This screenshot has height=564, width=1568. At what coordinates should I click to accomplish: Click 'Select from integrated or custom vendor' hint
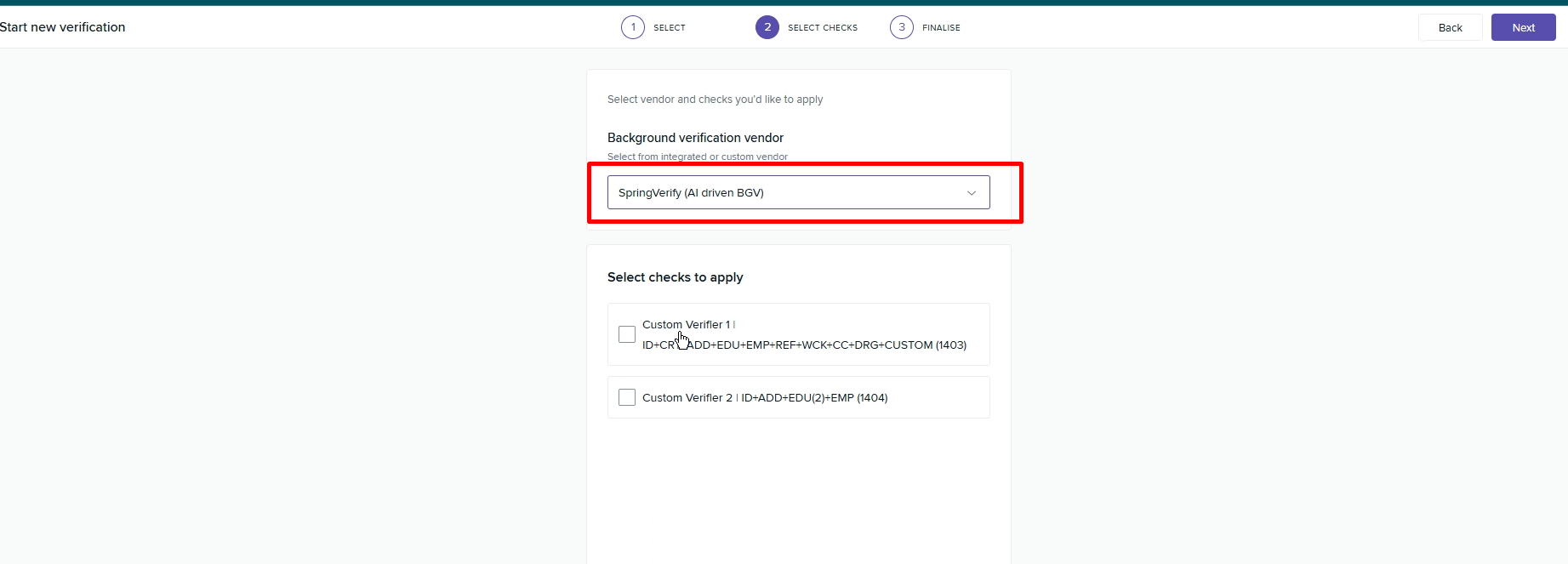coord(698,157)
